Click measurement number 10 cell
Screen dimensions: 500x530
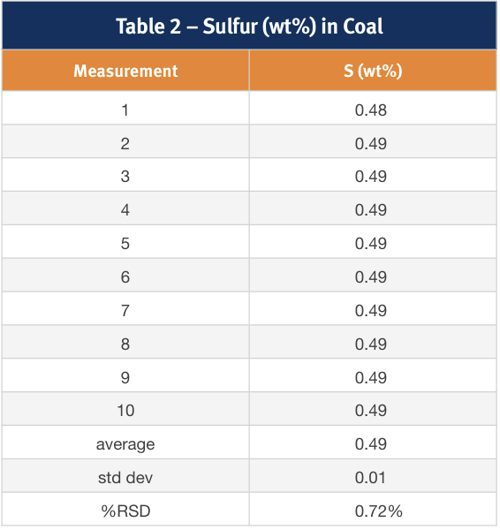coord(125,411)
